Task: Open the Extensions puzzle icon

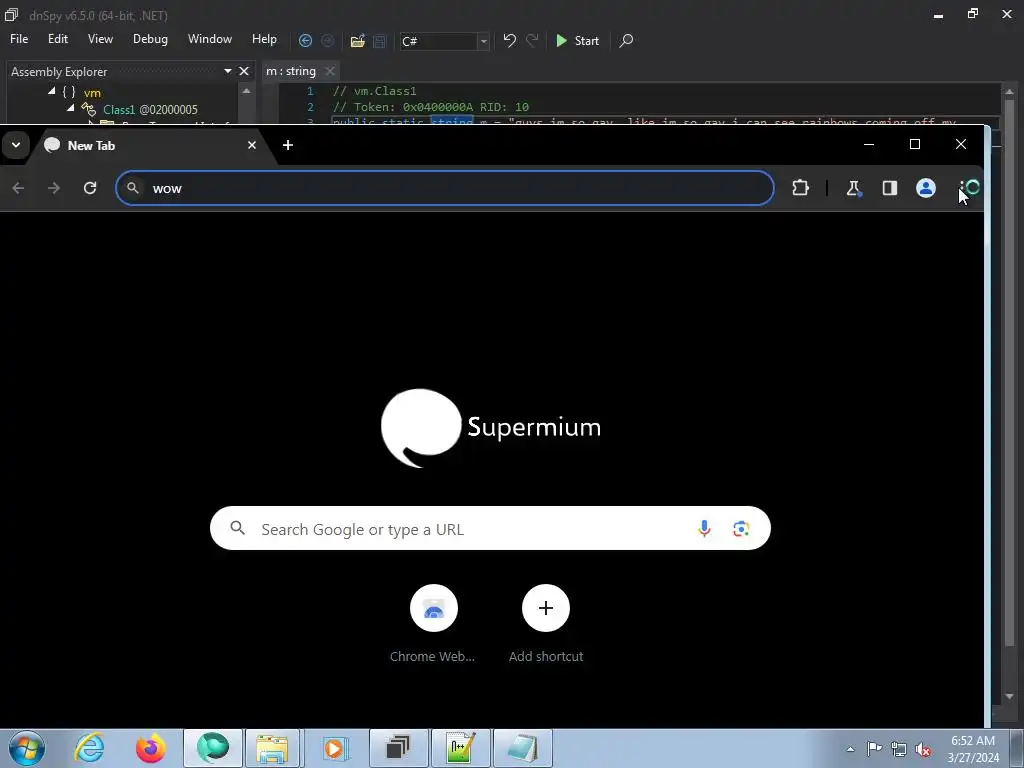Action: (x=801, y=188)
